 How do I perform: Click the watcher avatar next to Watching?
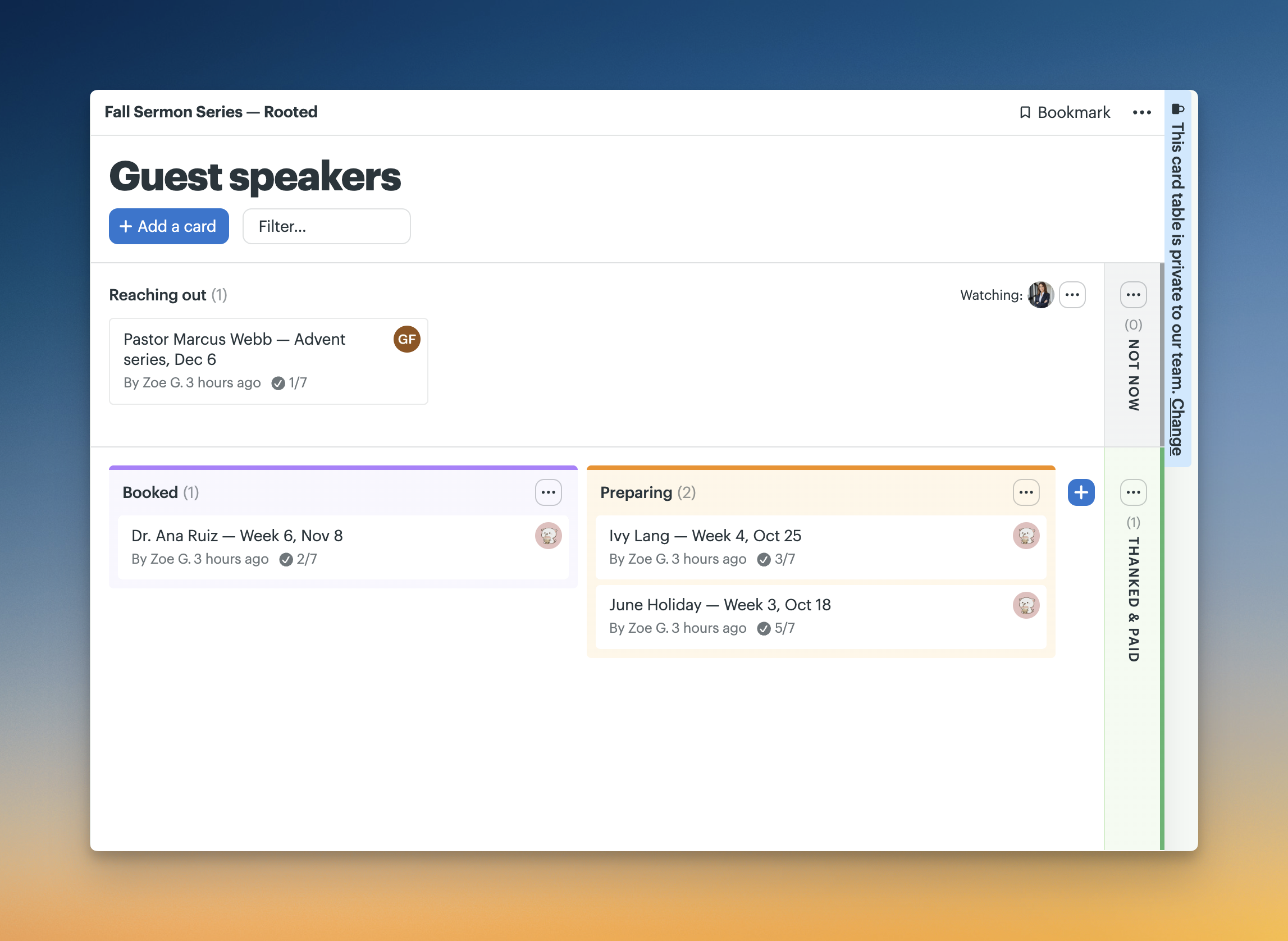[x=1041, y=295]
